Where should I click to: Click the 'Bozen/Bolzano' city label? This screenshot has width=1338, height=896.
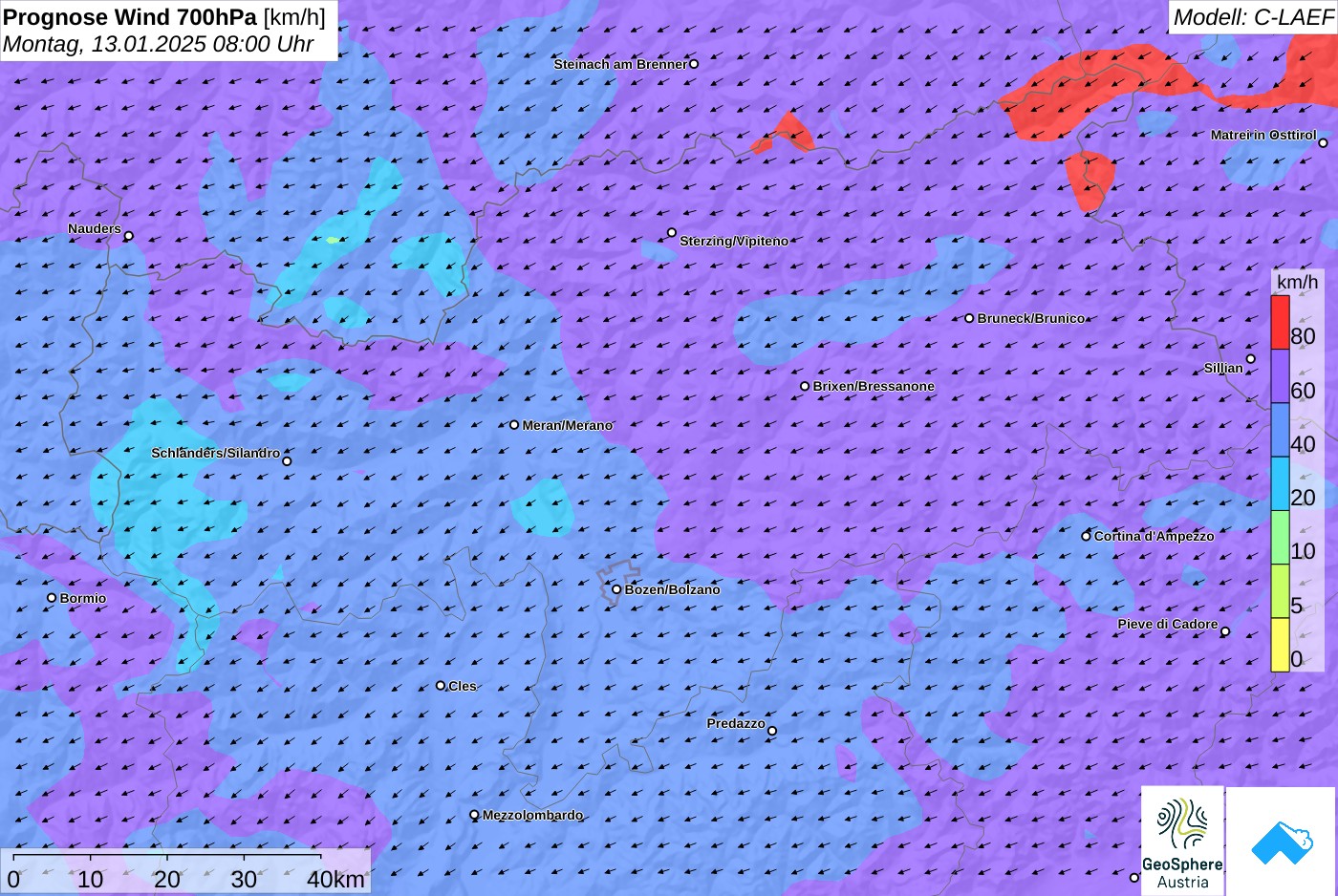673,589
